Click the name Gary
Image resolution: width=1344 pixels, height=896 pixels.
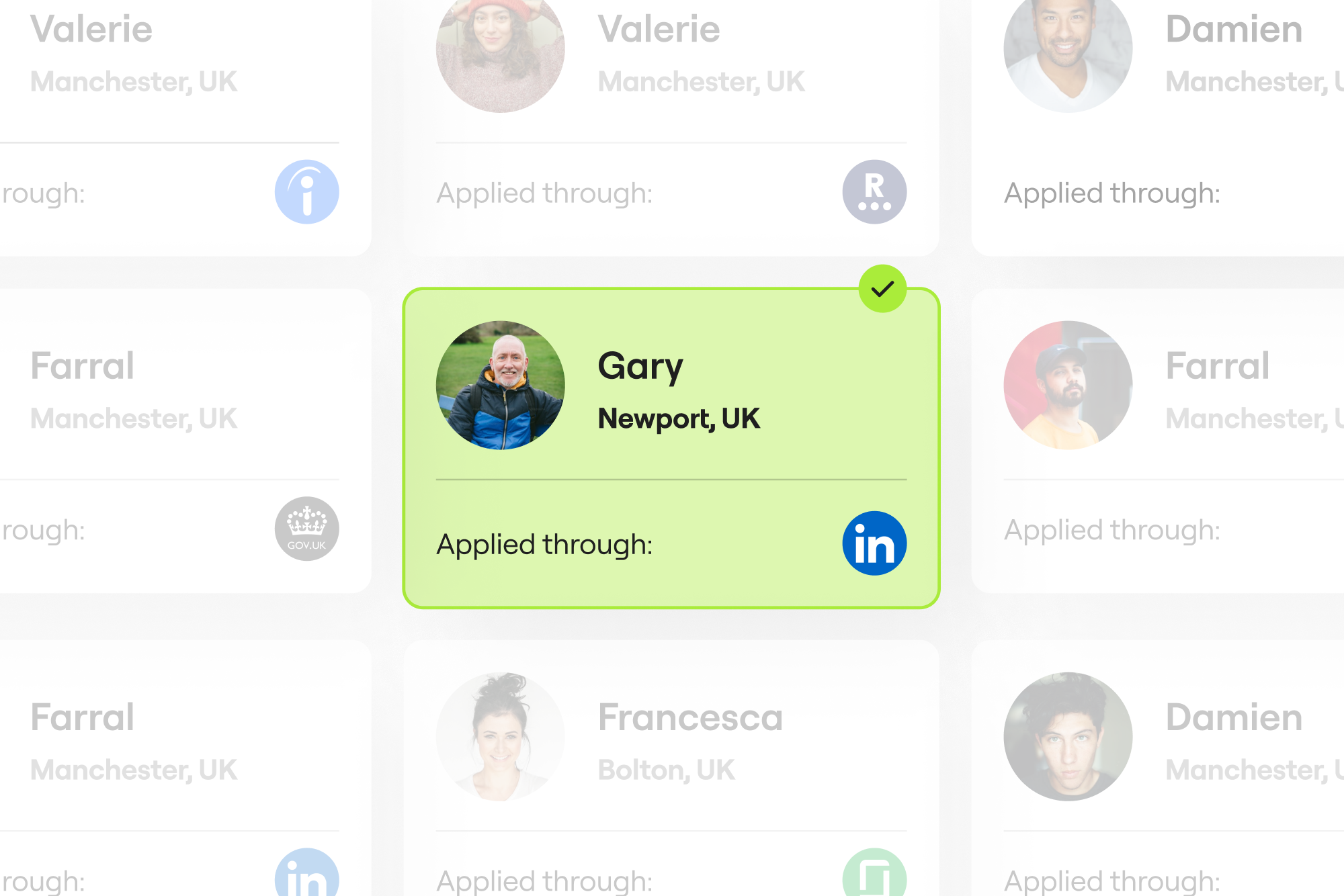[640, 367]
